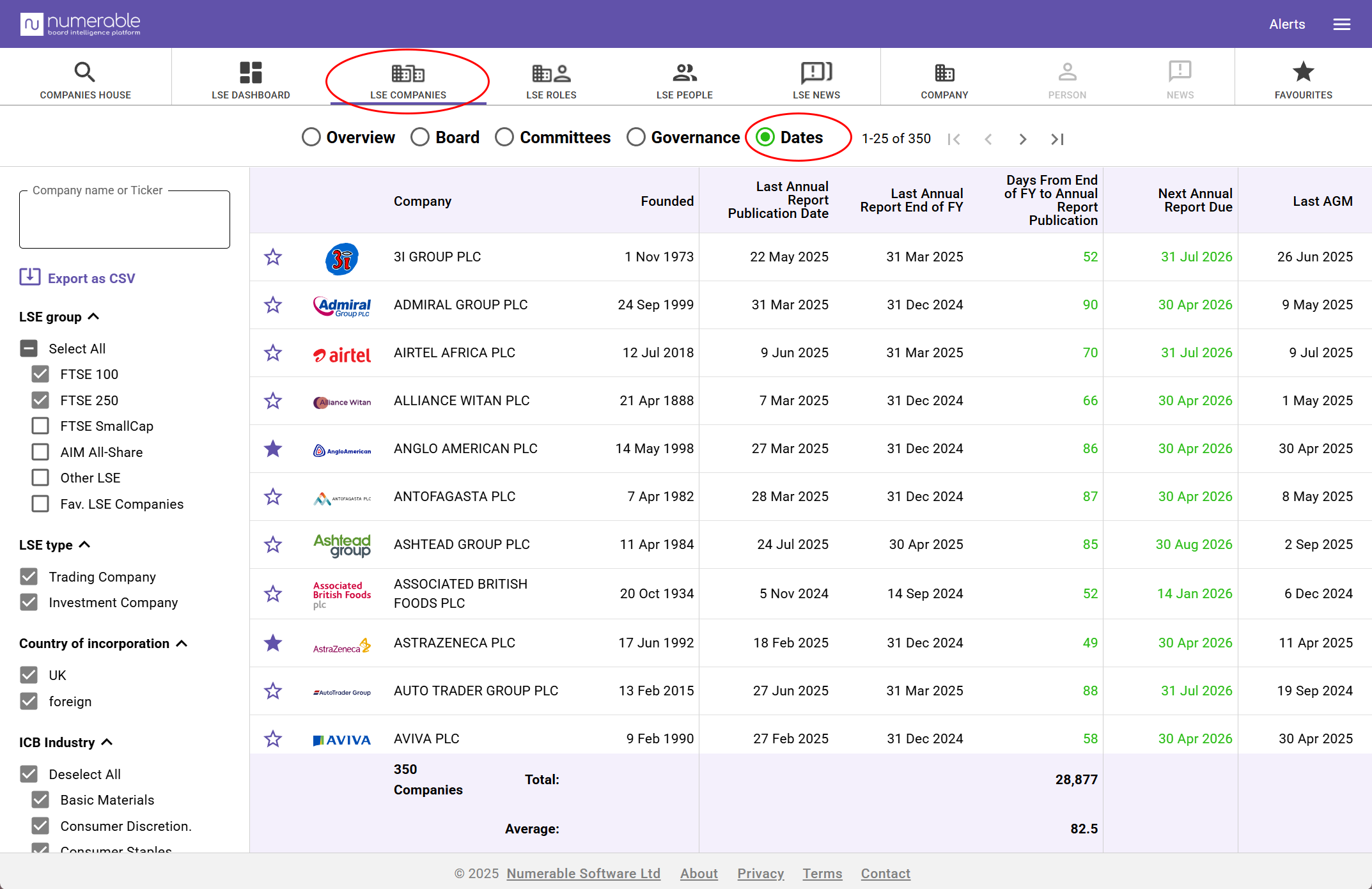Screen dimensions: 1372x889
Task: Select the Governance radio button
Action: pyautogui.click(x=636, y=137)
